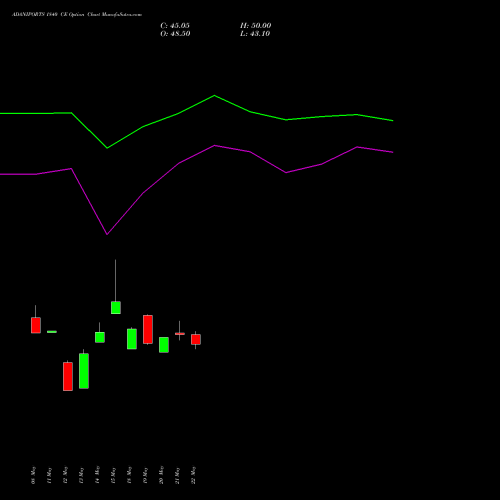
Task: Select the tall green candlestick for 13 May
Action: point(84,371)
